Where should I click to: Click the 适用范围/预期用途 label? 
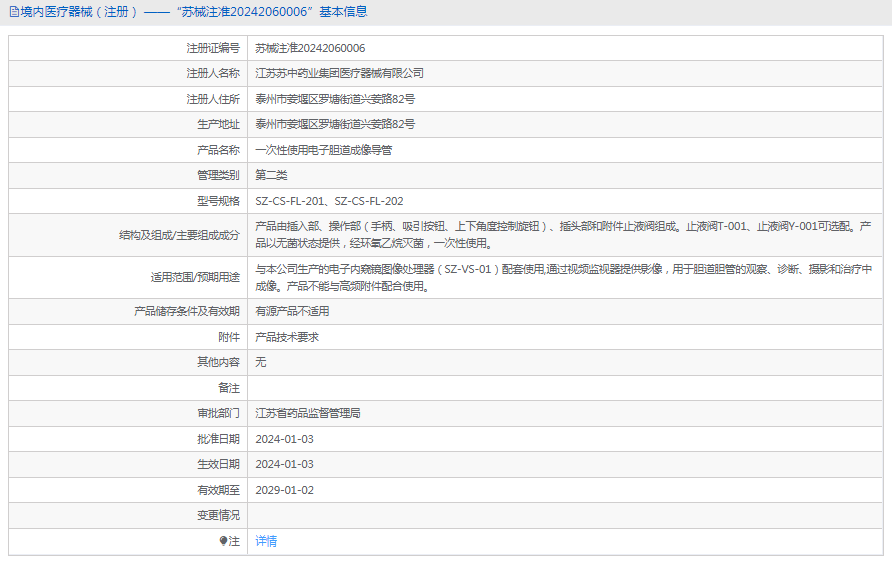click(x=195, y=277)
